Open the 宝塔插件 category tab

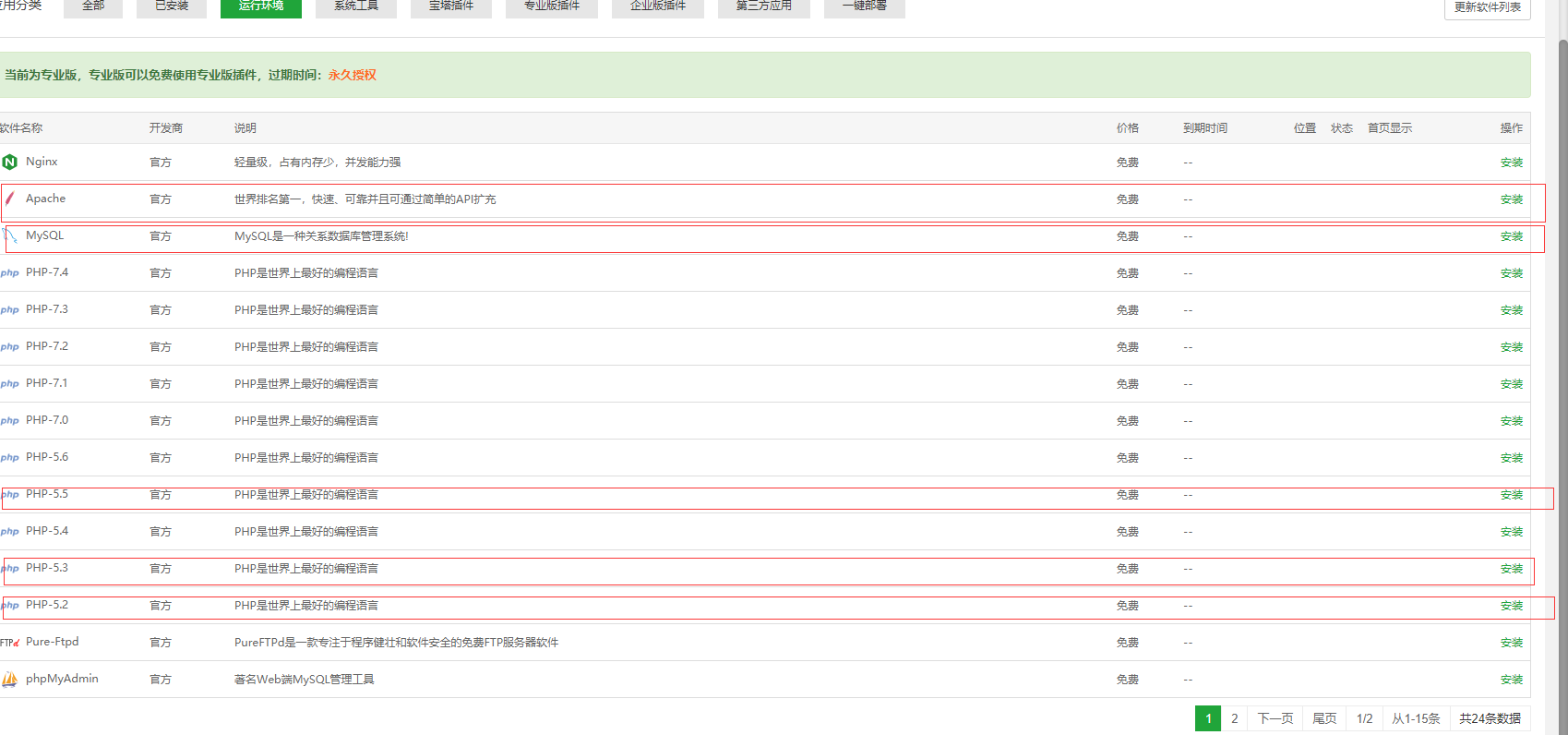click(451, 6)
